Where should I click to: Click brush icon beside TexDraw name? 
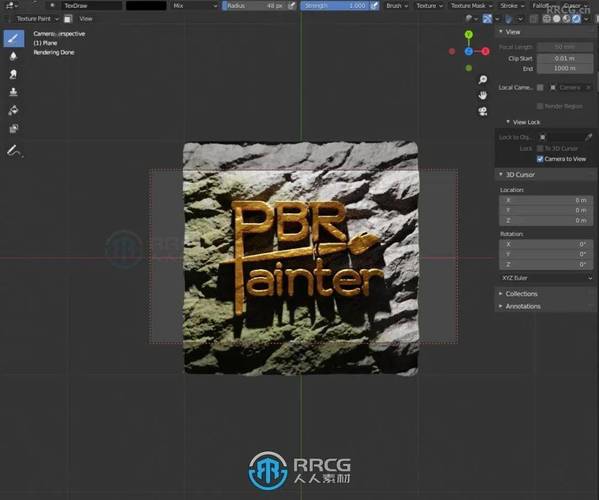tap(52, 5)
